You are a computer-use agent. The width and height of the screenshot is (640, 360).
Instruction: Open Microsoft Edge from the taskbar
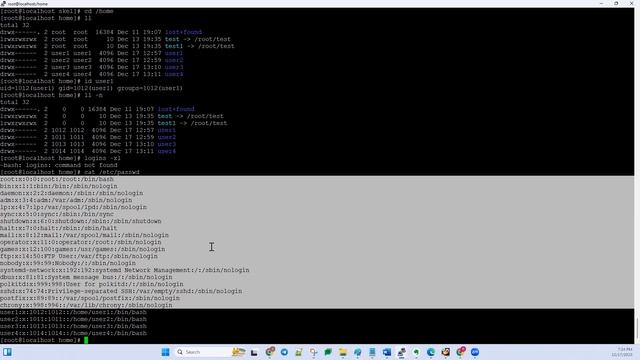pyautogui.click(x=431, y=352)
